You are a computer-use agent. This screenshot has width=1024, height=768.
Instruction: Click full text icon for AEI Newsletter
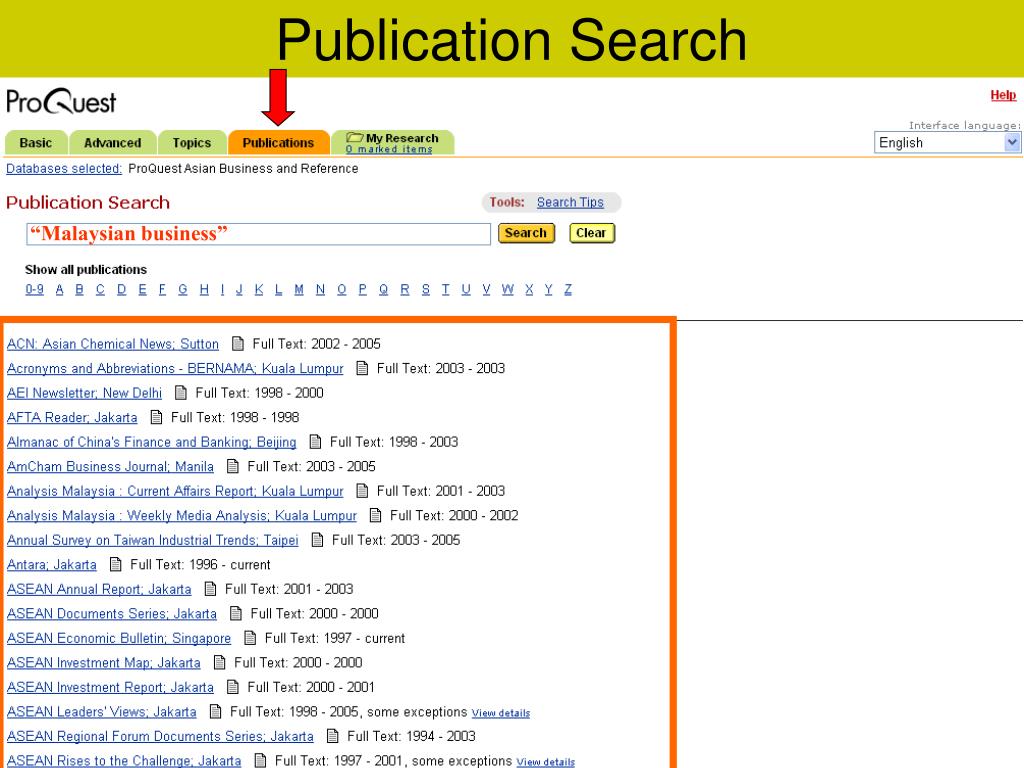tap(182, 392)
